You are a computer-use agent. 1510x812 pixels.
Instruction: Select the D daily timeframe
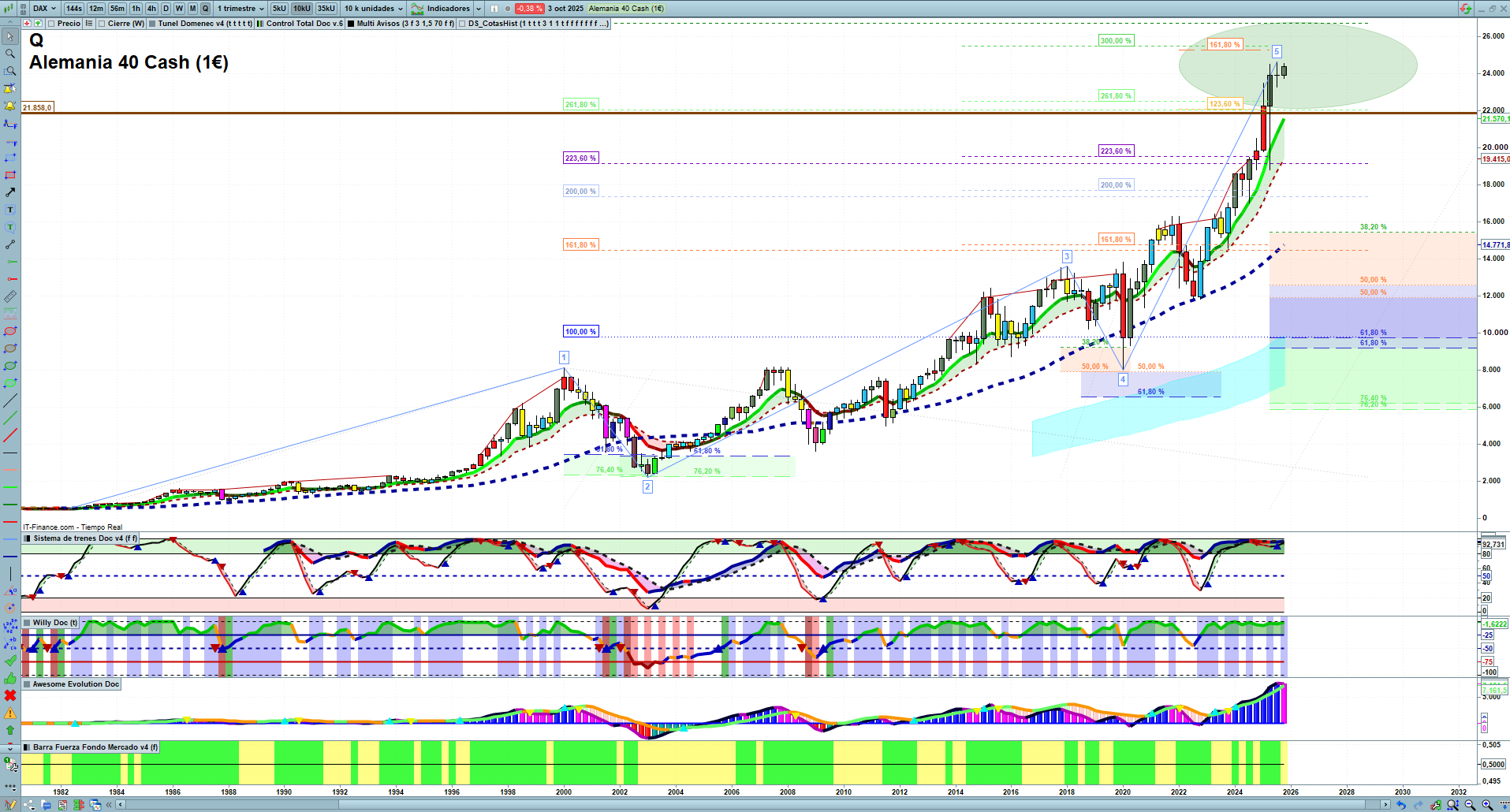[x=166, y=9]
